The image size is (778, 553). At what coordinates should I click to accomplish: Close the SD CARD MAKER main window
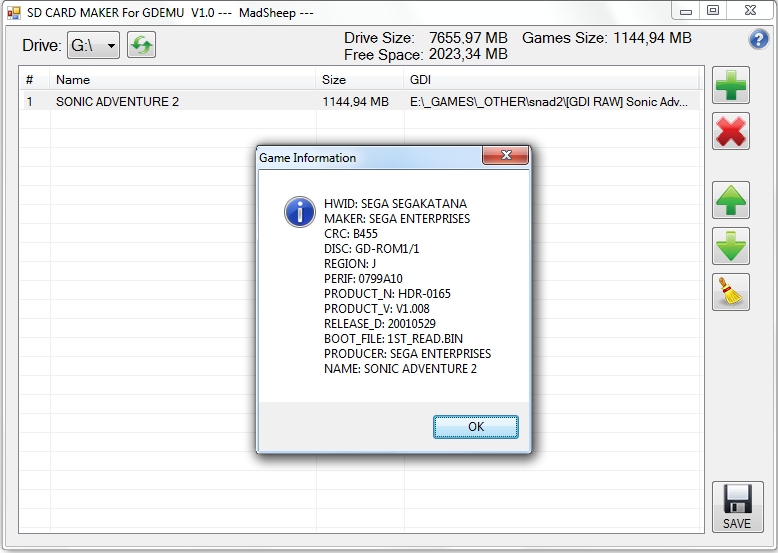750,11
